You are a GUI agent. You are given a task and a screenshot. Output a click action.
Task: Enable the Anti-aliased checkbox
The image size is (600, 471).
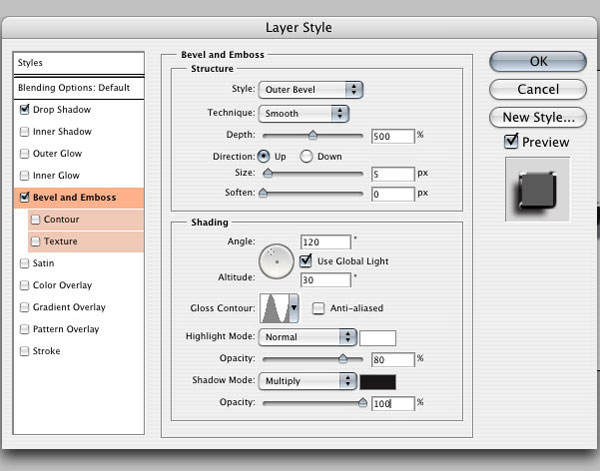click(x=319, y=308)
